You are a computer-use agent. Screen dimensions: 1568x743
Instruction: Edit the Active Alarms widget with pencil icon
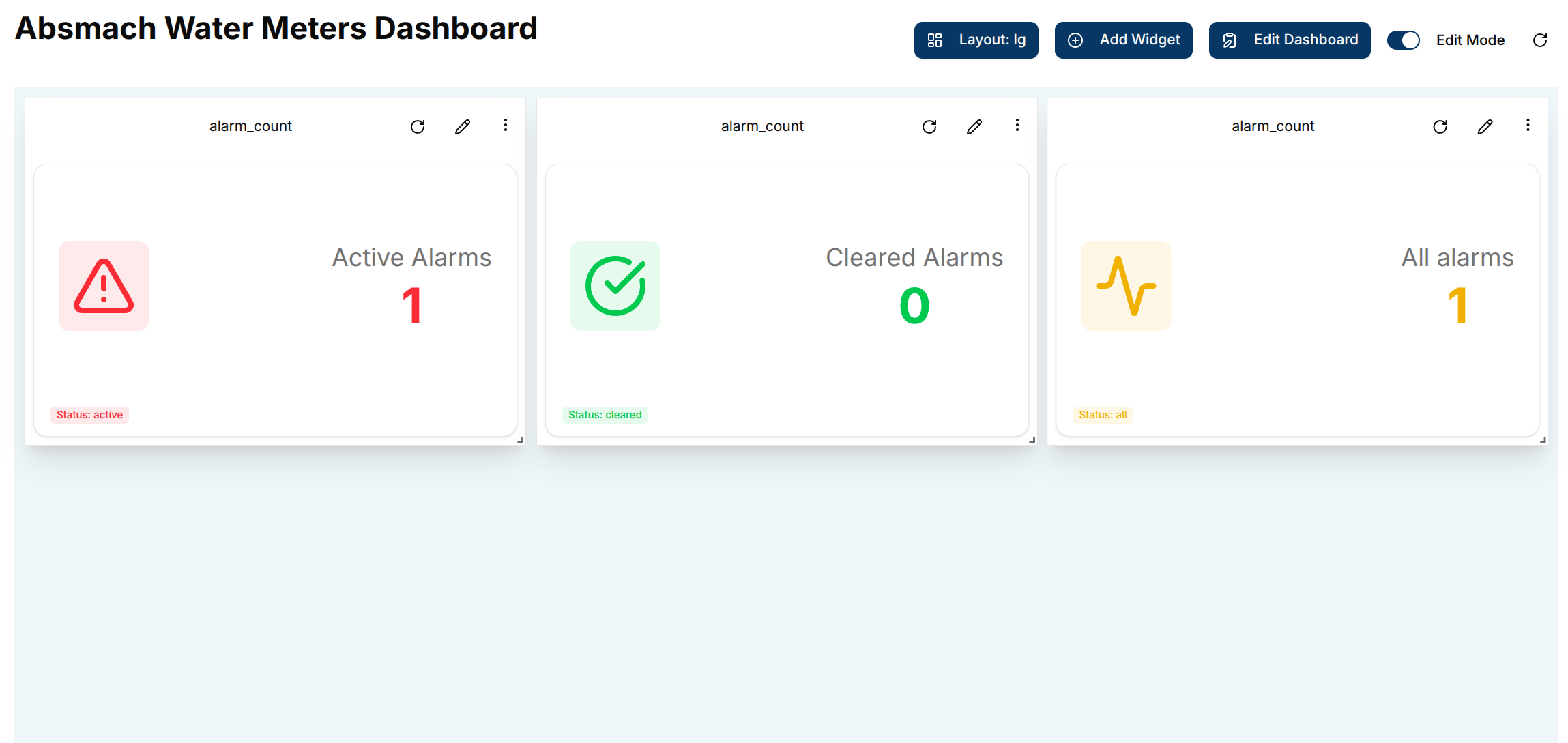pyautogui.click(x=463, y=126)
